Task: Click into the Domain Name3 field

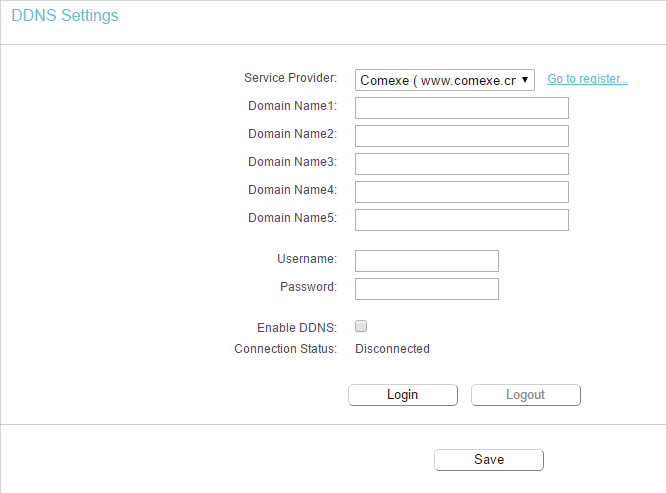Action: point(462,164)
